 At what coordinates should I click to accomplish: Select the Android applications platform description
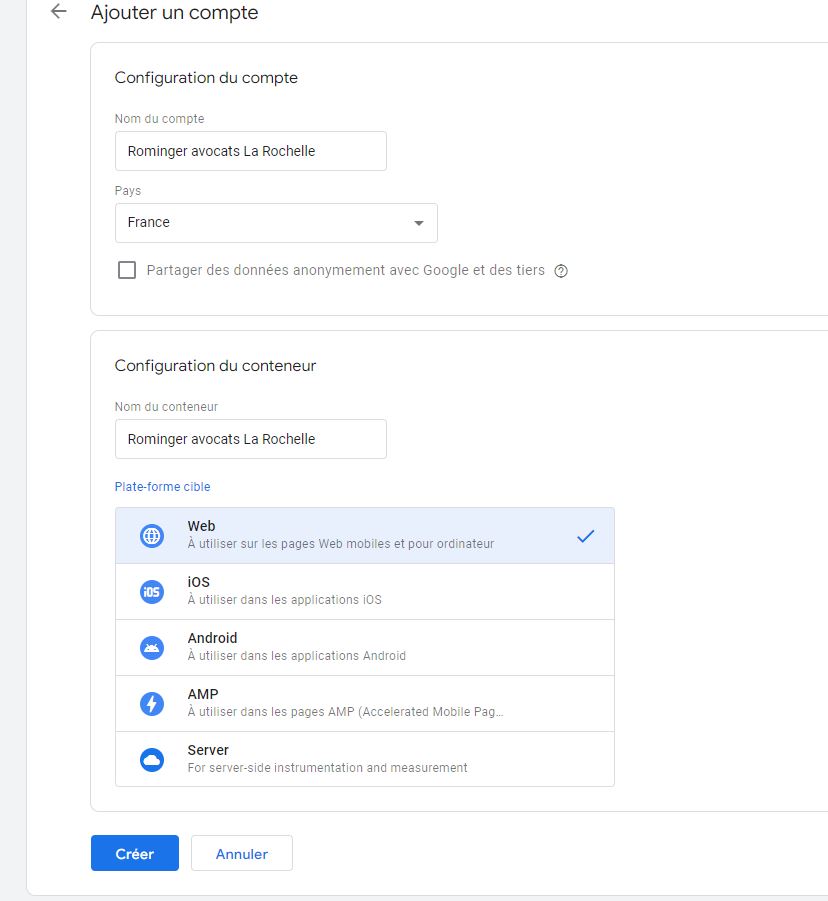[296, 656]
